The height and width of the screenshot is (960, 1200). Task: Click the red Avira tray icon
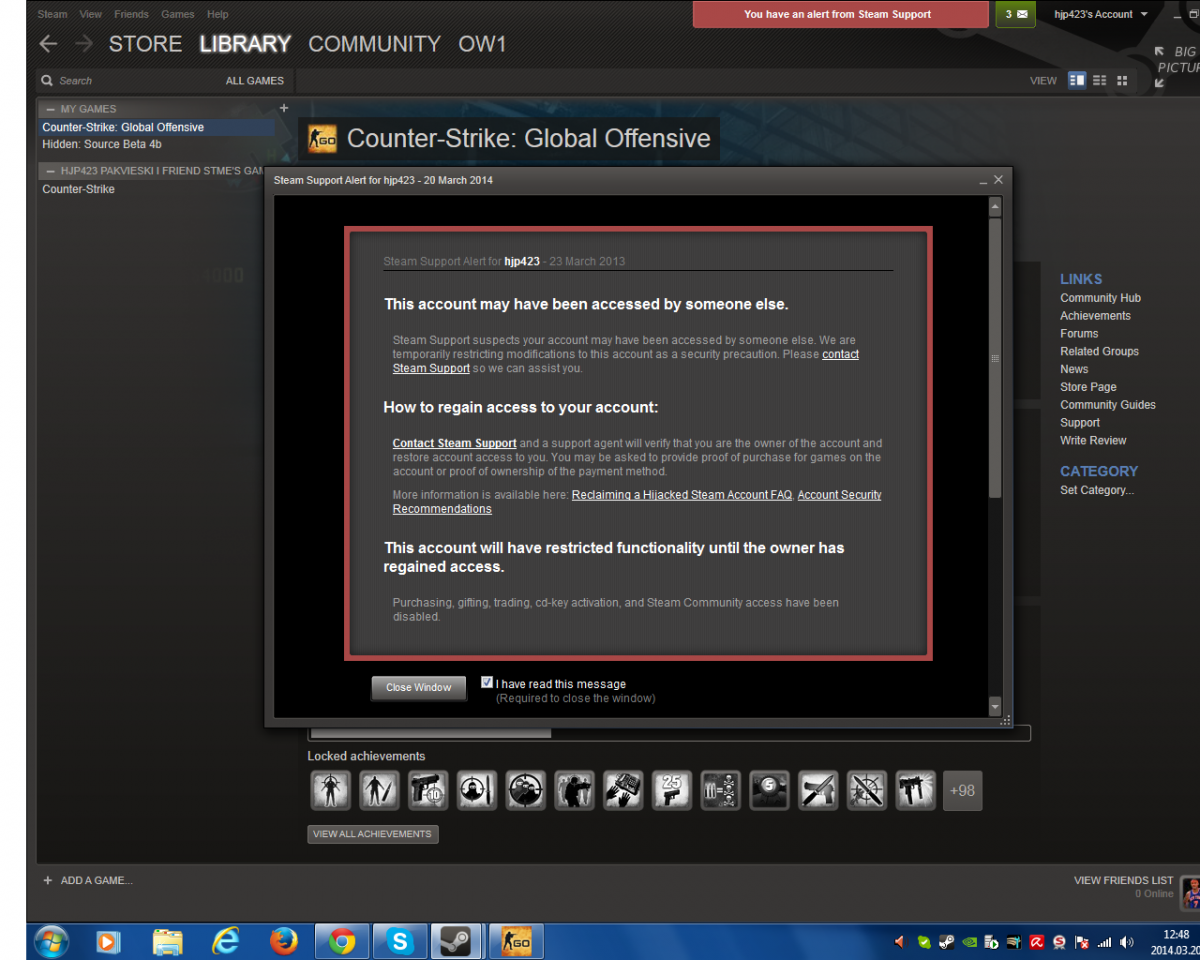point(1038,942)
